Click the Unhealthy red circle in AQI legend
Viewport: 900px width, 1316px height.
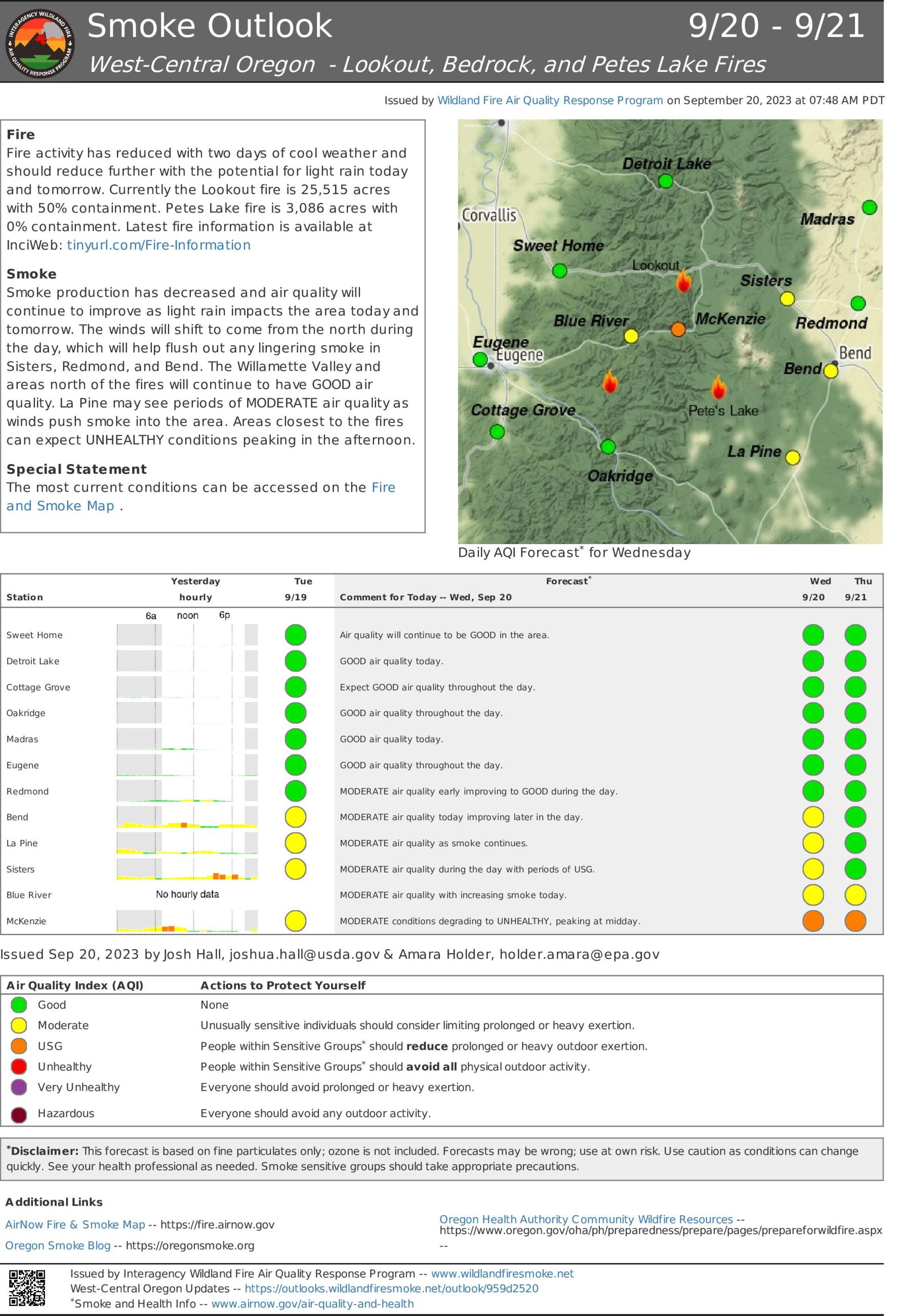(x=19, y=1066)
